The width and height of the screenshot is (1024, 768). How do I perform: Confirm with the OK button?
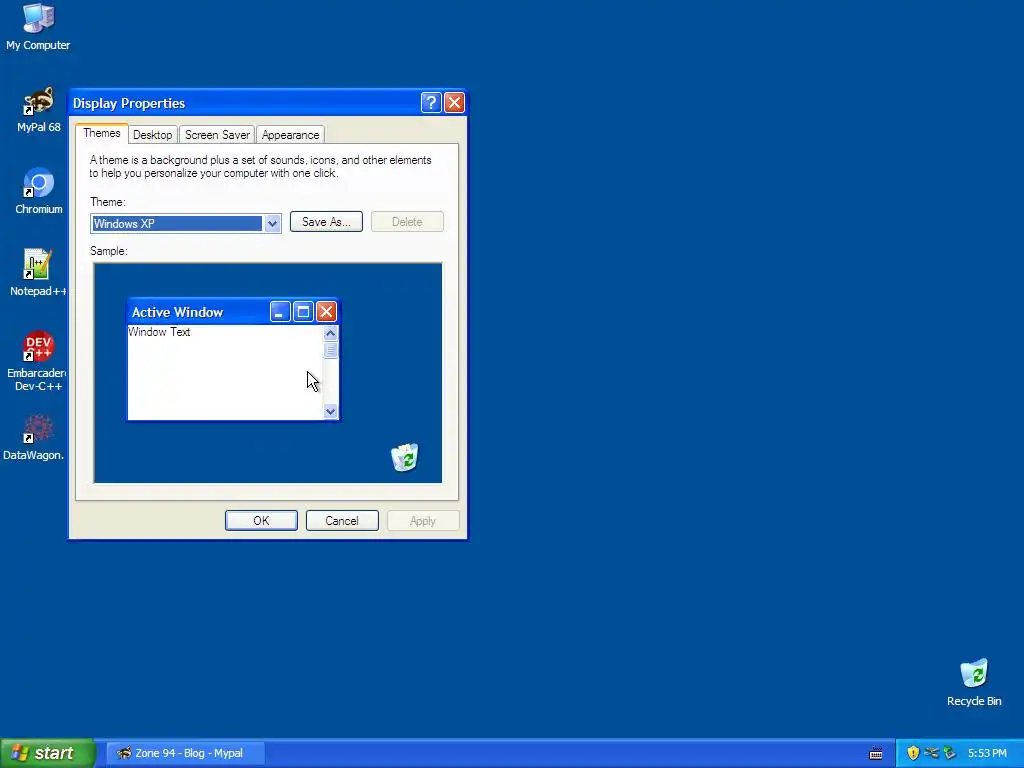[x=261, y=520]
